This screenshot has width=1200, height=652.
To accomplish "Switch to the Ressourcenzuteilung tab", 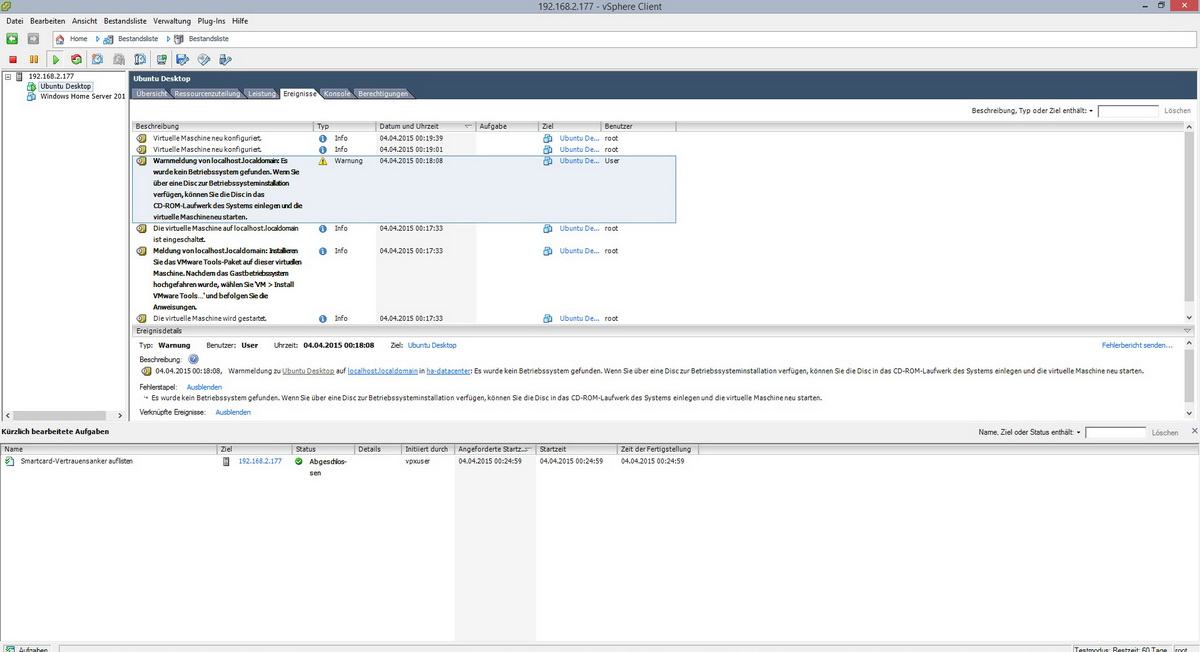I will [x=207, y=94].
